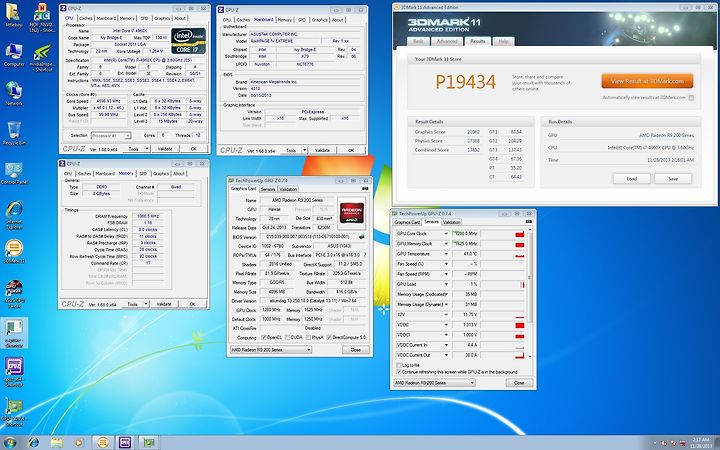Switch to 3DMark 11 via taskbar button

[x=103, y=443]
